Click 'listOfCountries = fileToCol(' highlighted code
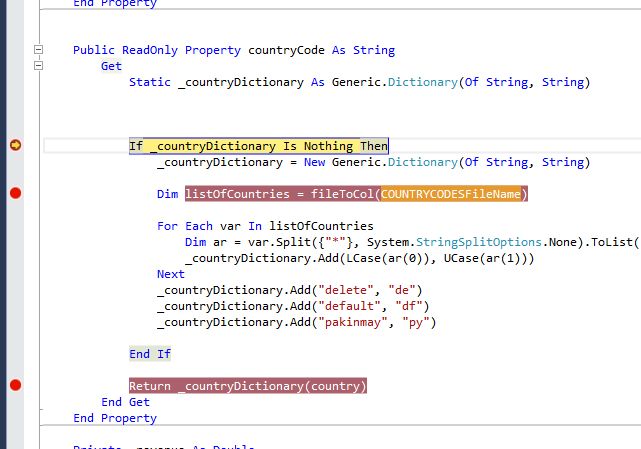 pyautogui.click(x=282, y=194)
